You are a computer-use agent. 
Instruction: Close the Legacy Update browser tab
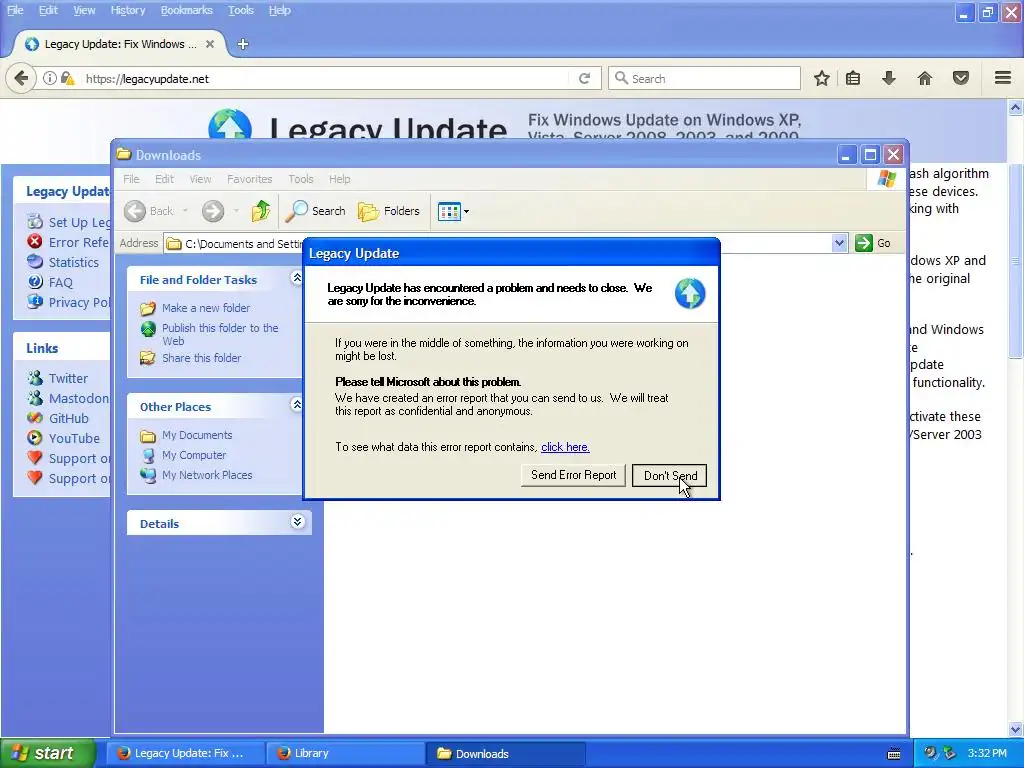(x=210, y=44)
